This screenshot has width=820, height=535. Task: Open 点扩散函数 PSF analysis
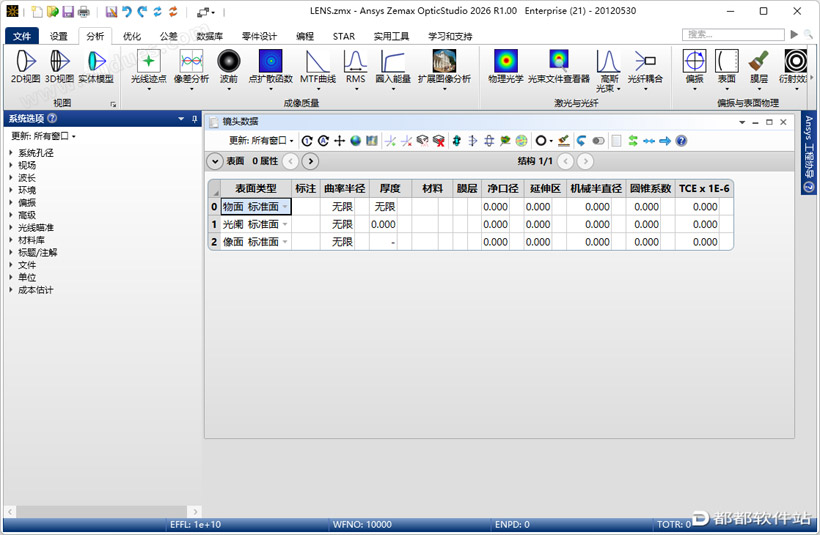click(270, 70)
